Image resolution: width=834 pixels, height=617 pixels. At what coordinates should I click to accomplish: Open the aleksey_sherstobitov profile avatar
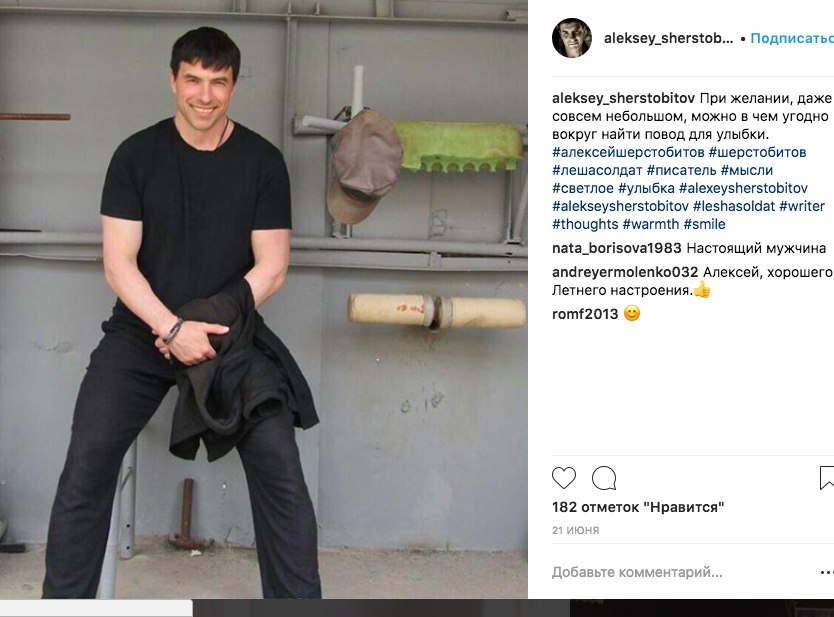(x=572, y=38)
